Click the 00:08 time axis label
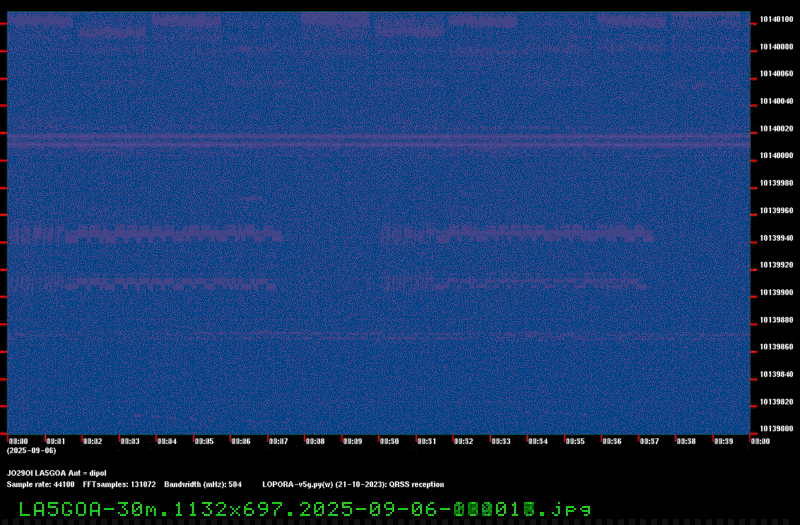The width and height of the screenshot is (800, 525). pos(315,441)
